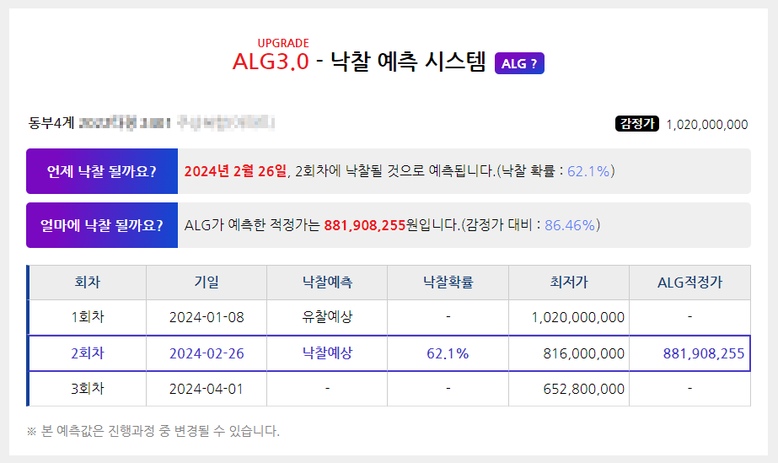Click the 2024-02-26 date in the table
This screenshot has width=778, height=463.
pyautogui.click(x=207, y=353)
